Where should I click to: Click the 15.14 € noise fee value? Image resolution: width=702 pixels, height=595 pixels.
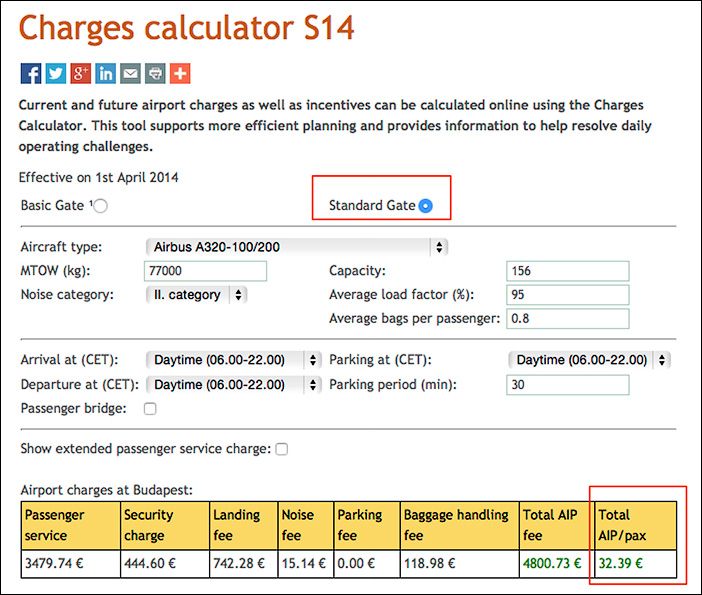(304, 563)
